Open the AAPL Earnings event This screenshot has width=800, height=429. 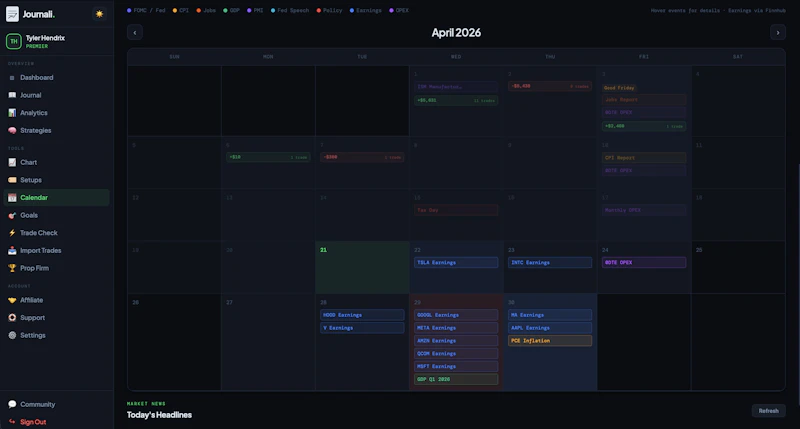click(549, 328)
